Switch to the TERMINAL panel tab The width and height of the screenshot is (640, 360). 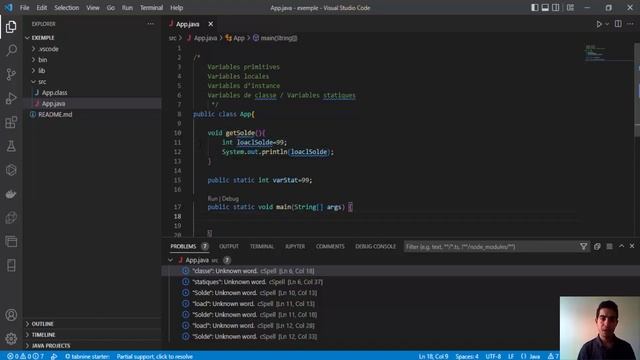[x=262, y=246]
